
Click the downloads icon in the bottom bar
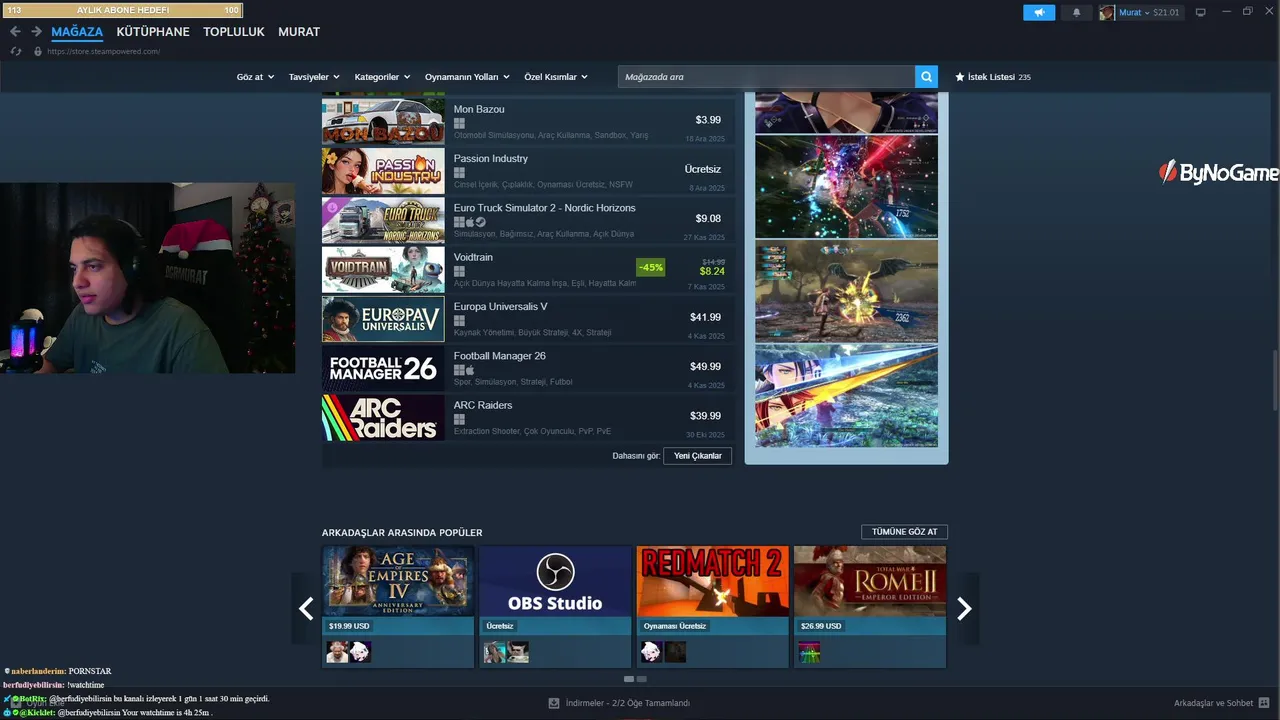pos(554,703)
